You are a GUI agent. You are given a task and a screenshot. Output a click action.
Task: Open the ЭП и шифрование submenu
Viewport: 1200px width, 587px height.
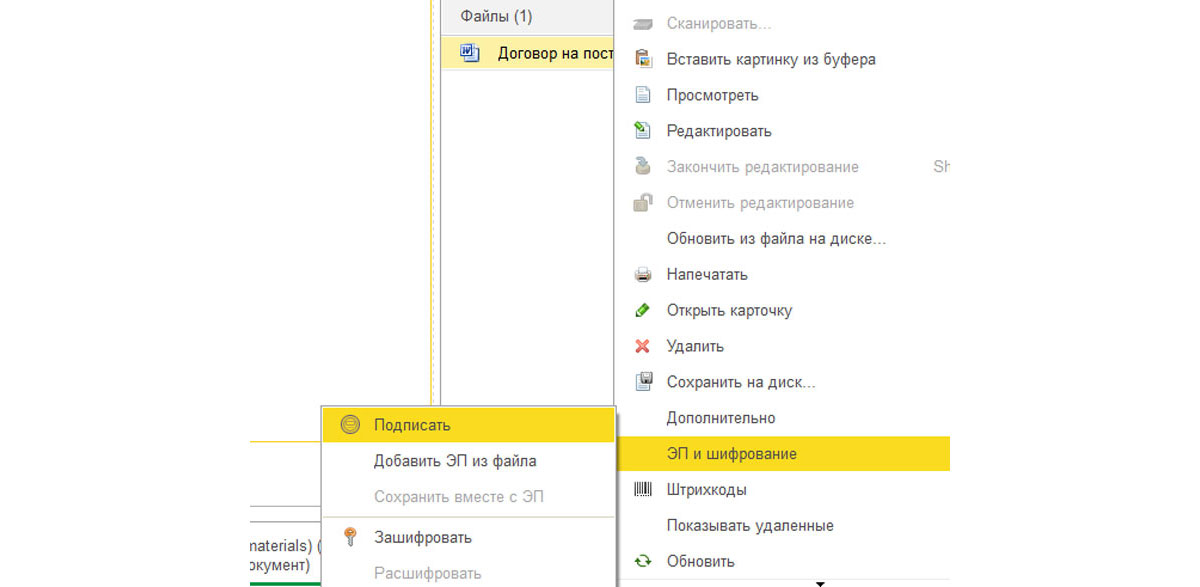[782, 454]
